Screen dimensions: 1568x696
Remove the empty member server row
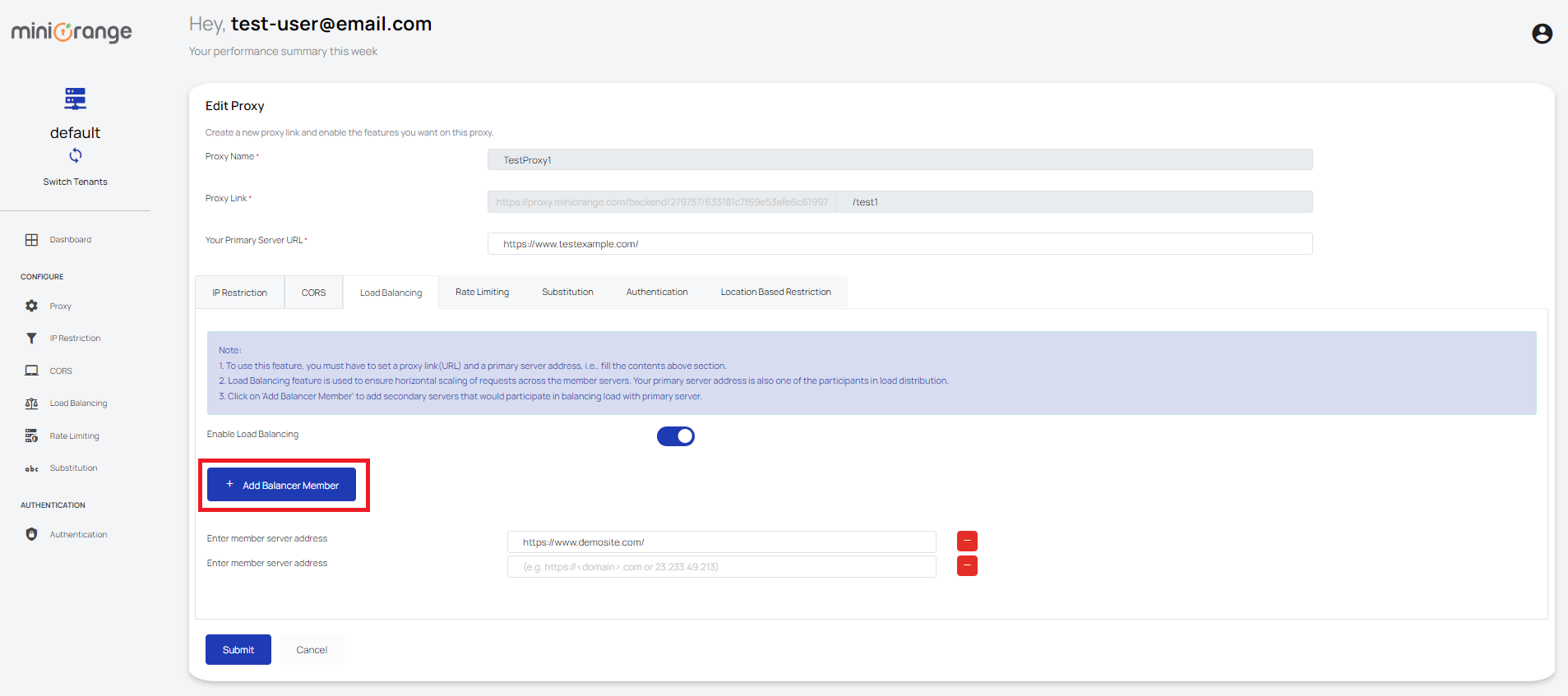pos(967,565)
